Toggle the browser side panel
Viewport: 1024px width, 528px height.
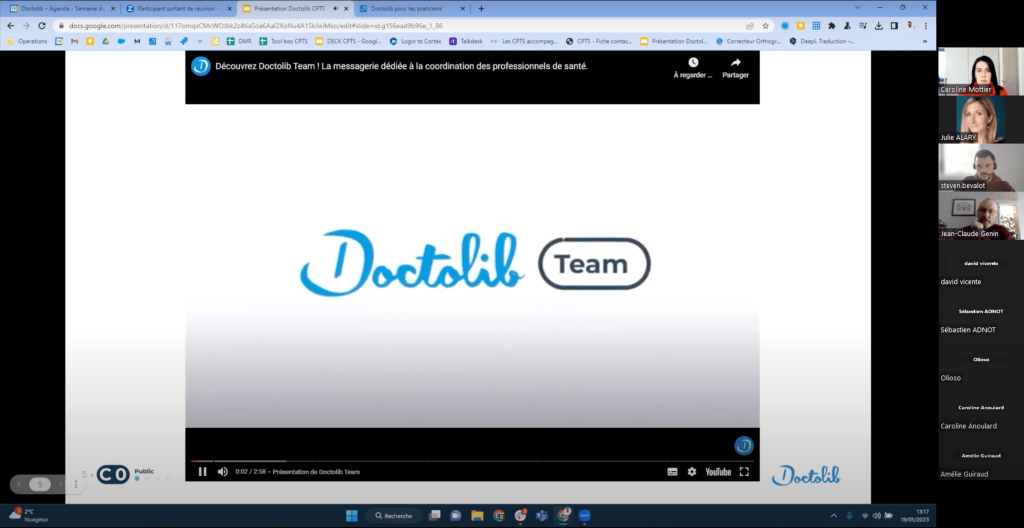894,25
